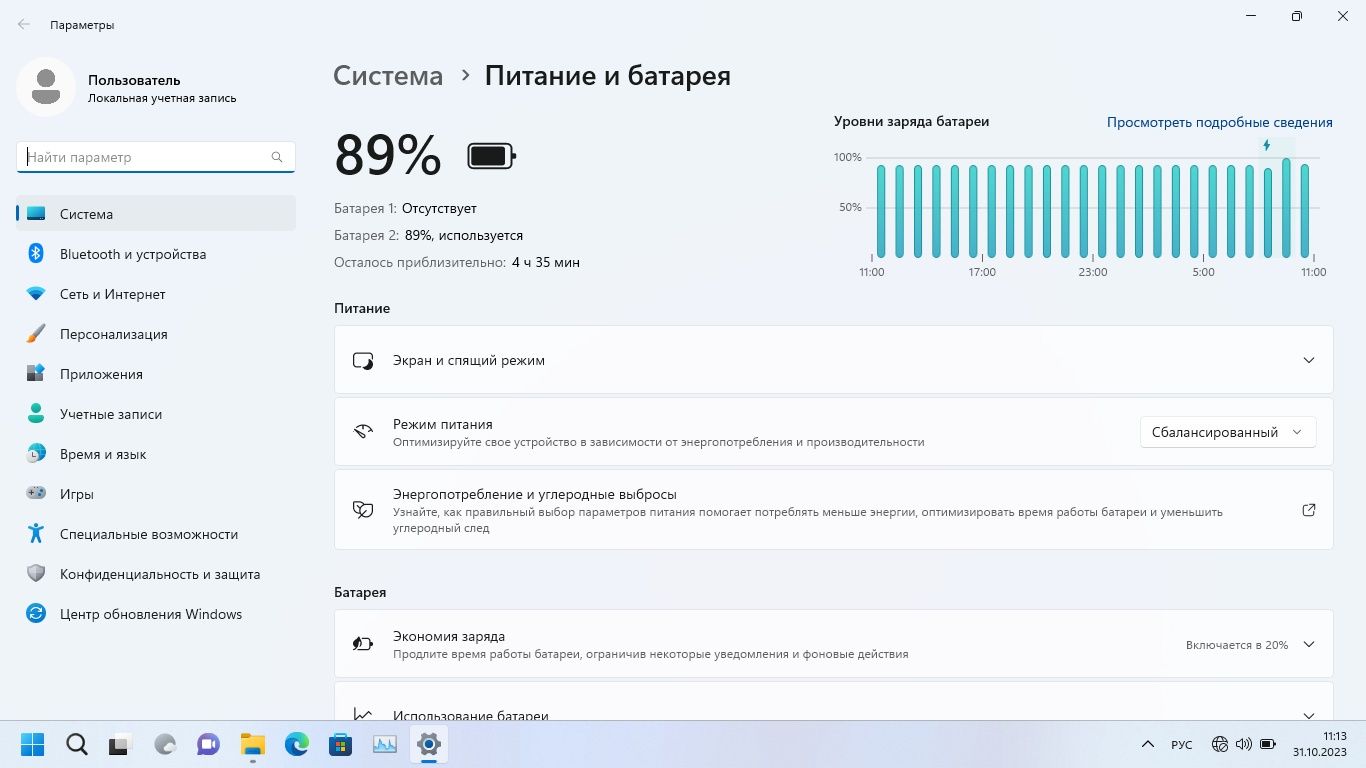Click the shield privacy icon
The image size is (1366, 768).
pos(36,574)
